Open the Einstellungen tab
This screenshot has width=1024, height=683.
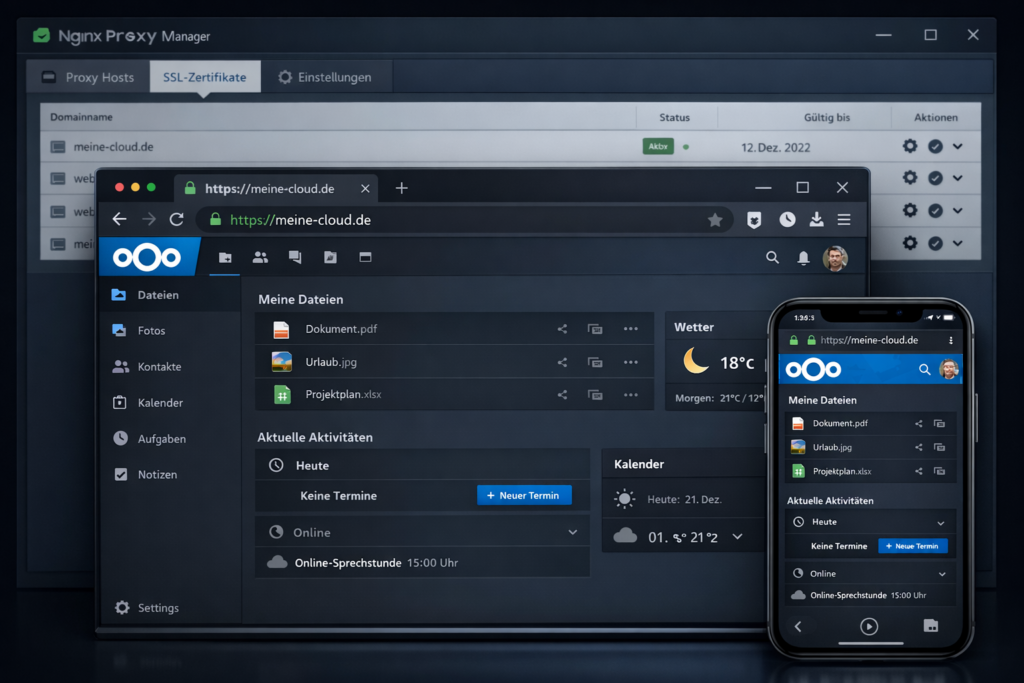coord(324,77)
